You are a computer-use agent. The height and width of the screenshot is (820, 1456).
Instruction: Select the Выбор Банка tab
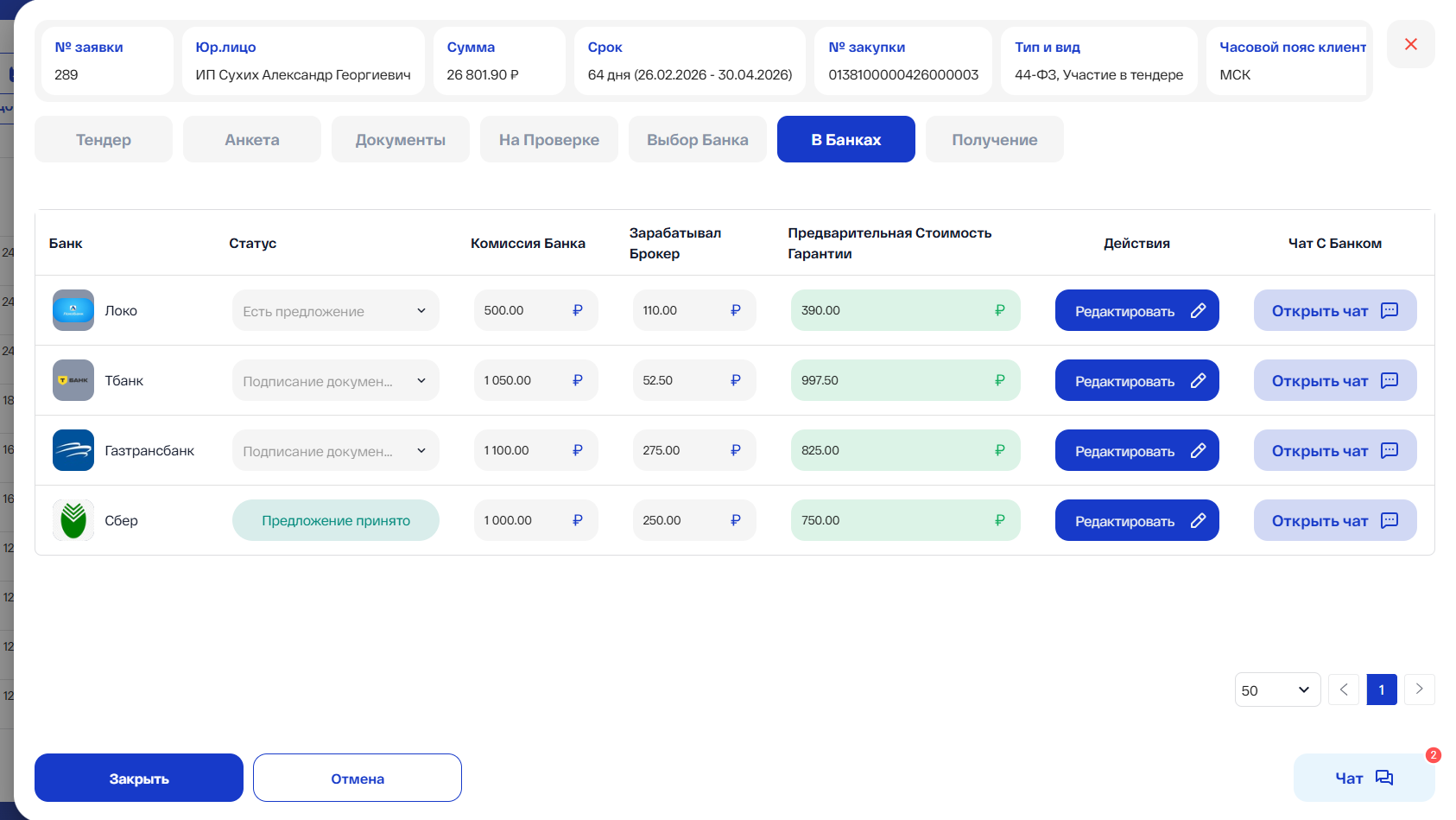pyautogui.click(x=698, y=139)
